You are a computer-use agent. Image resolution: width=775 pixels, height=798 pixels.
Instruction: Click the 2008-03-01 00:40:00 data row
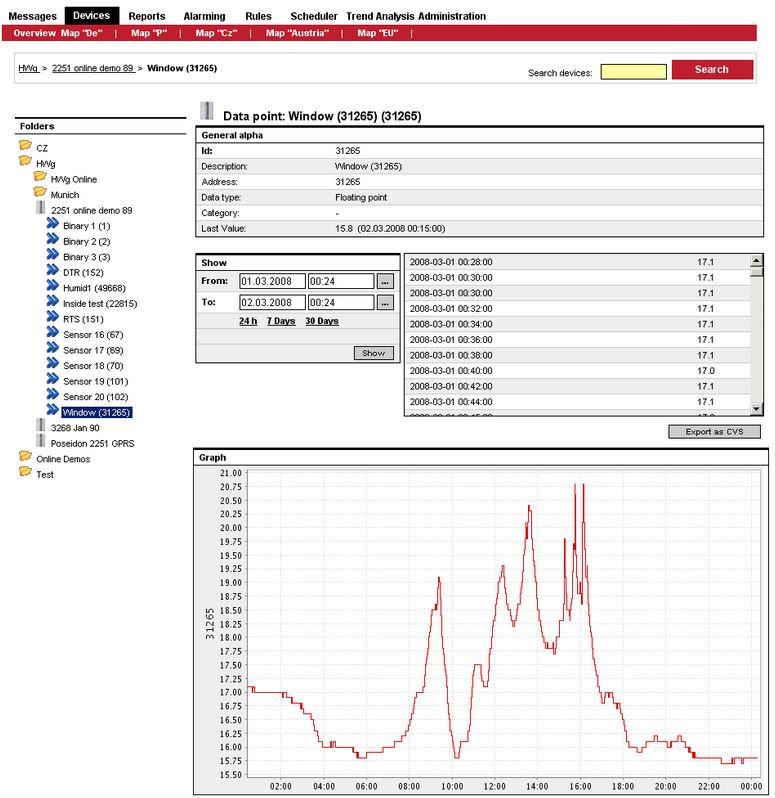point(577,371)
